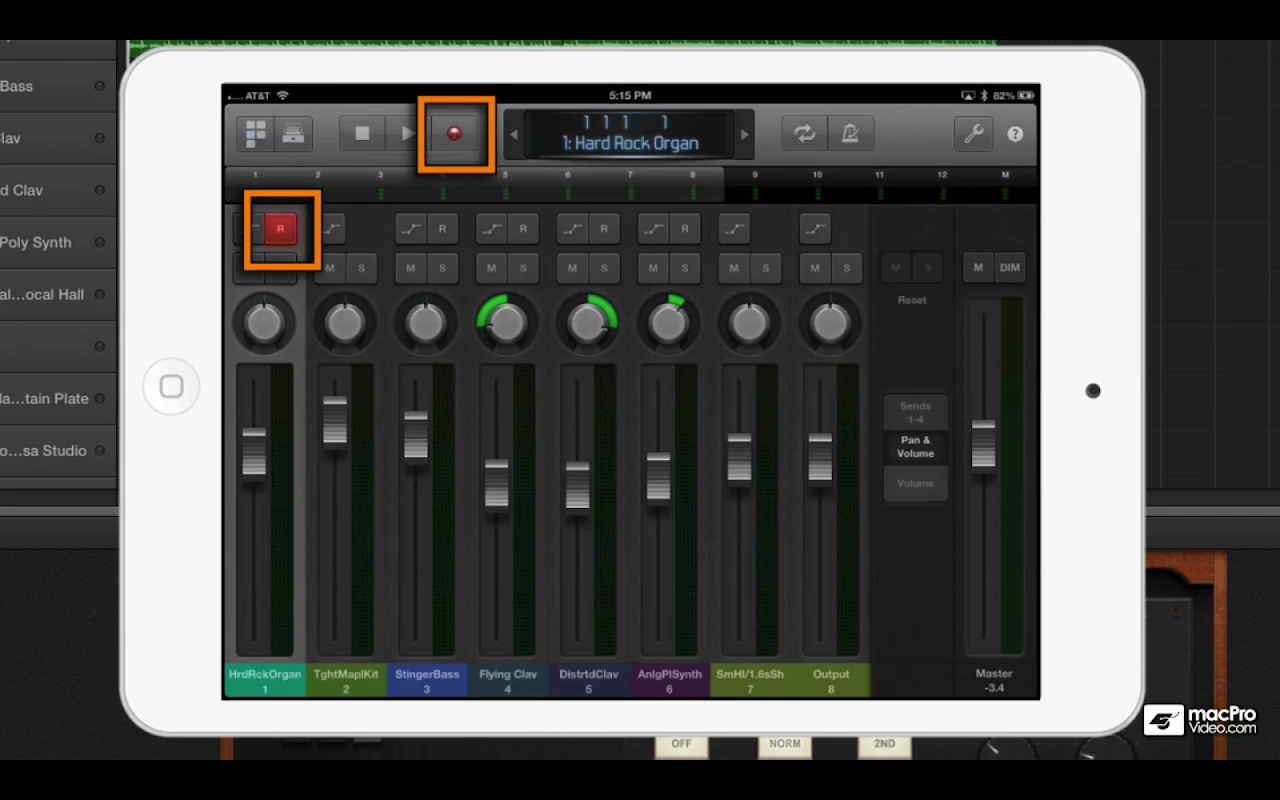Click circle icon on background ...sa Studio track
1280x800 pixels.
pos(99,450)
